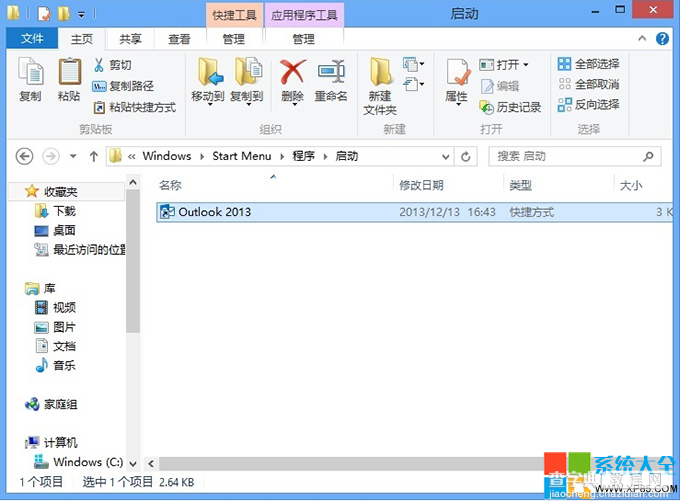The image size is (680, 501).
Task: Open the recent locations dropdown arrow
Action: click(73, 156)
